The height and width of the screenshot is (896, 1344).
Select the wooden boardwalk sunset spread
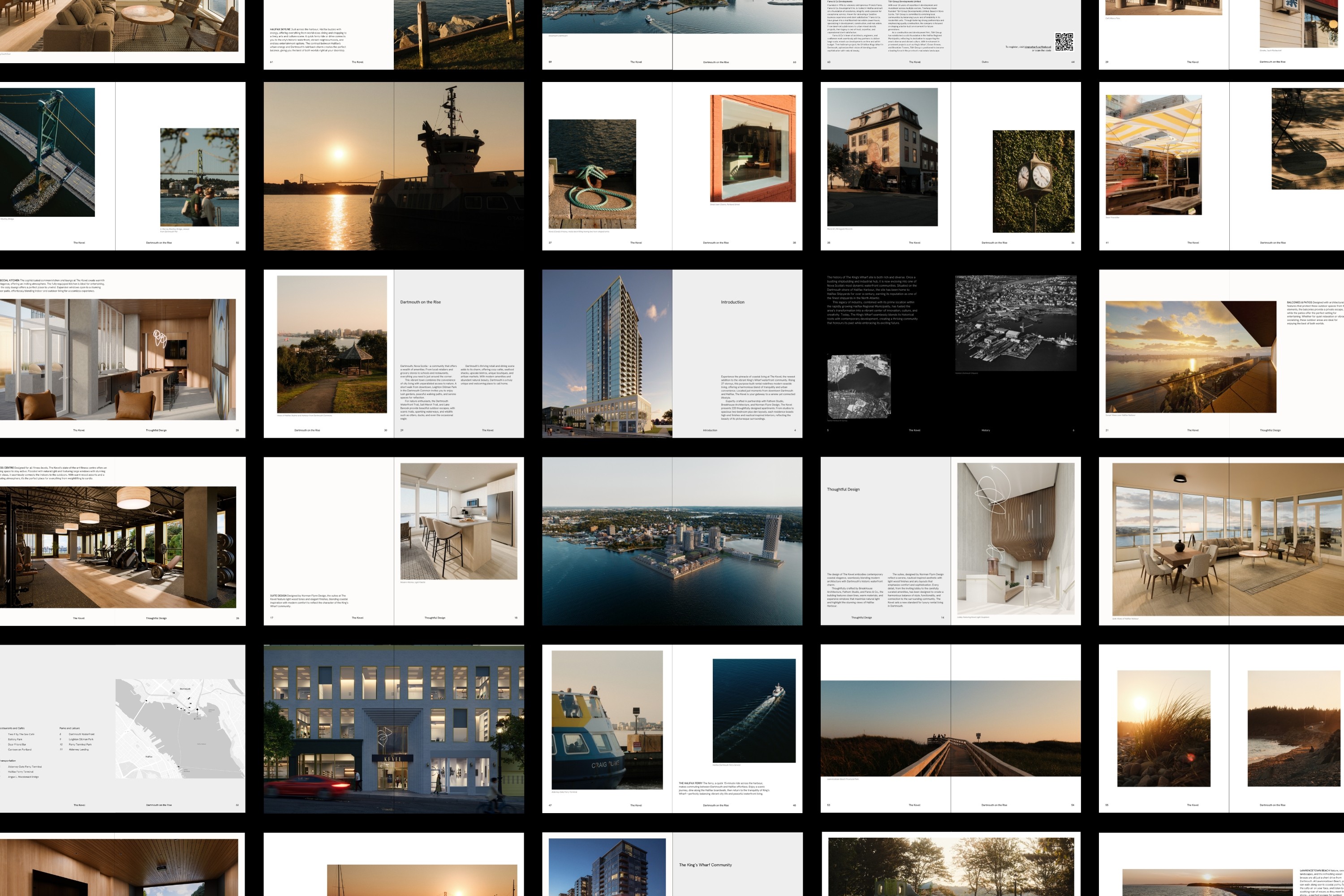tap(950, 728)
